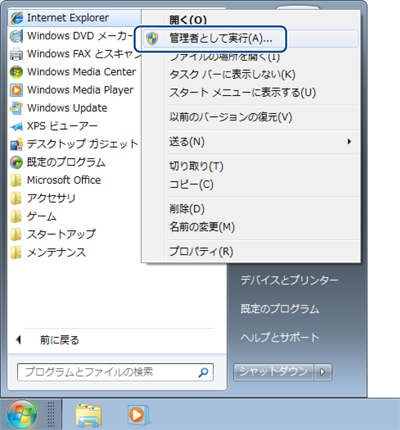Click the デスクトップ ガジェット label
This screenshot has width=400, height=430.
point(83,144)
